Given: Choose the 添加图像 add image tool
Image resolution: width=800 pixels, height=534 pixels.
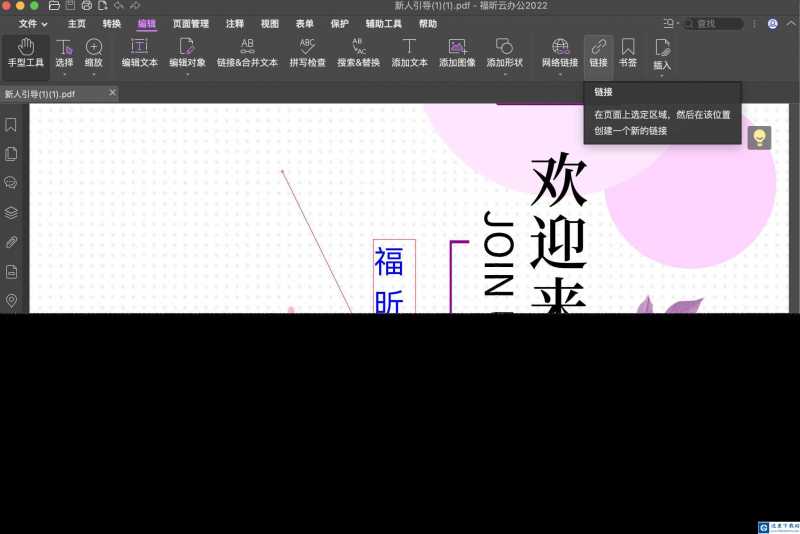Looking at the screenshot, I should (457, 53).
